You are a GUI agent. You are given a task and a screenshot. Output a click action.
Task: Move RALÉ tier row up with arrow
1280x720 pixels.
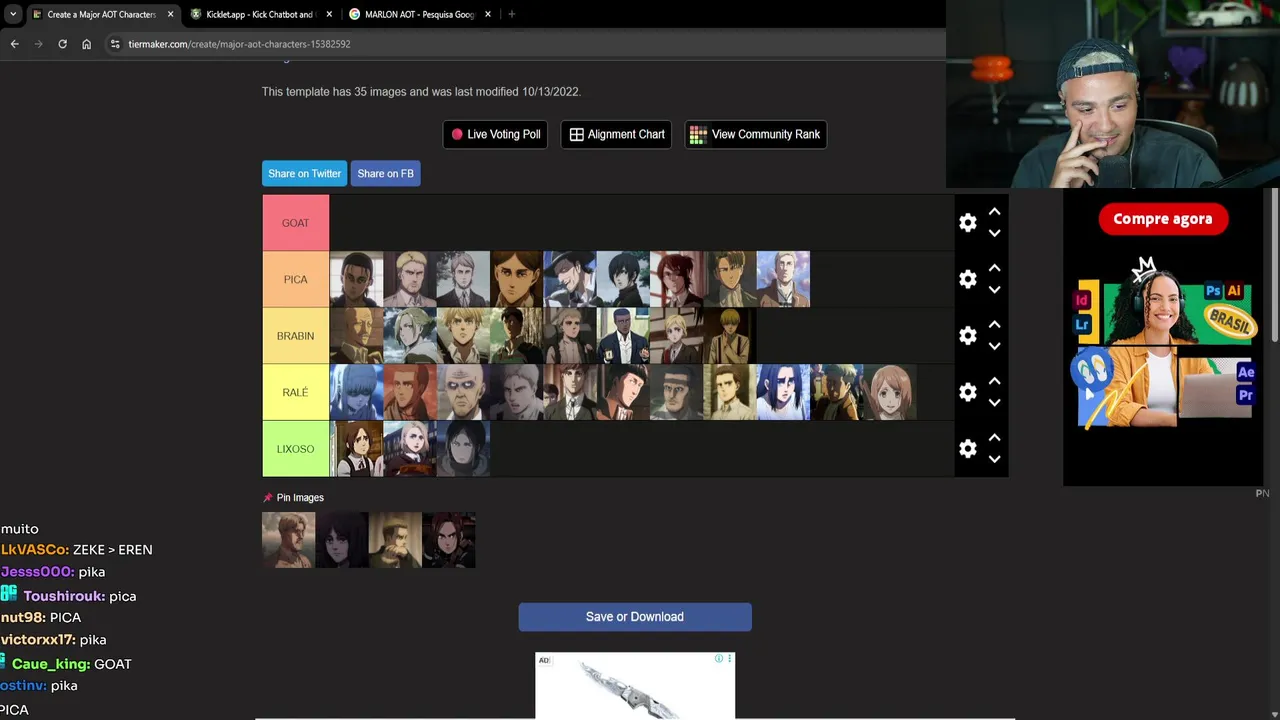coord(994,381)
